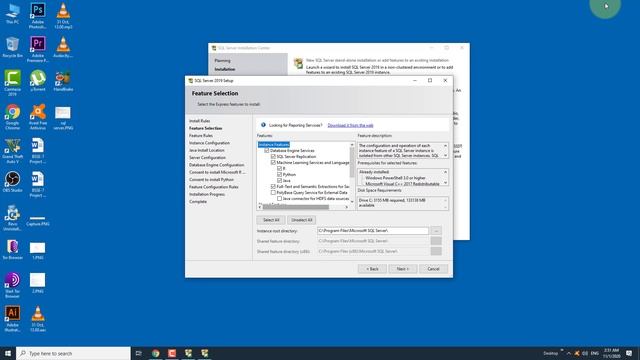This screenshot has width=640, height=360.
Task: Select the 31 Oct 13.00.mp3 VLC file
Action: click(63, 16)
